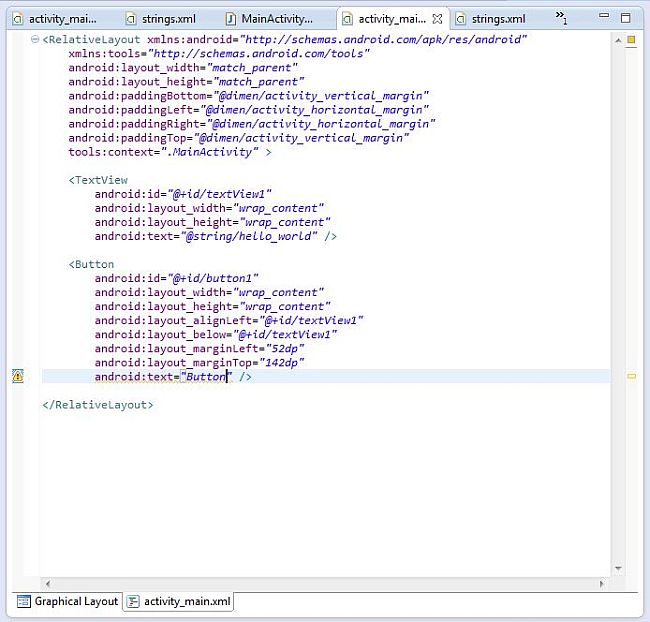Close the active activity_mai... tab
Image resolution: width=650 pixels, height=622 pixels.
437,19
